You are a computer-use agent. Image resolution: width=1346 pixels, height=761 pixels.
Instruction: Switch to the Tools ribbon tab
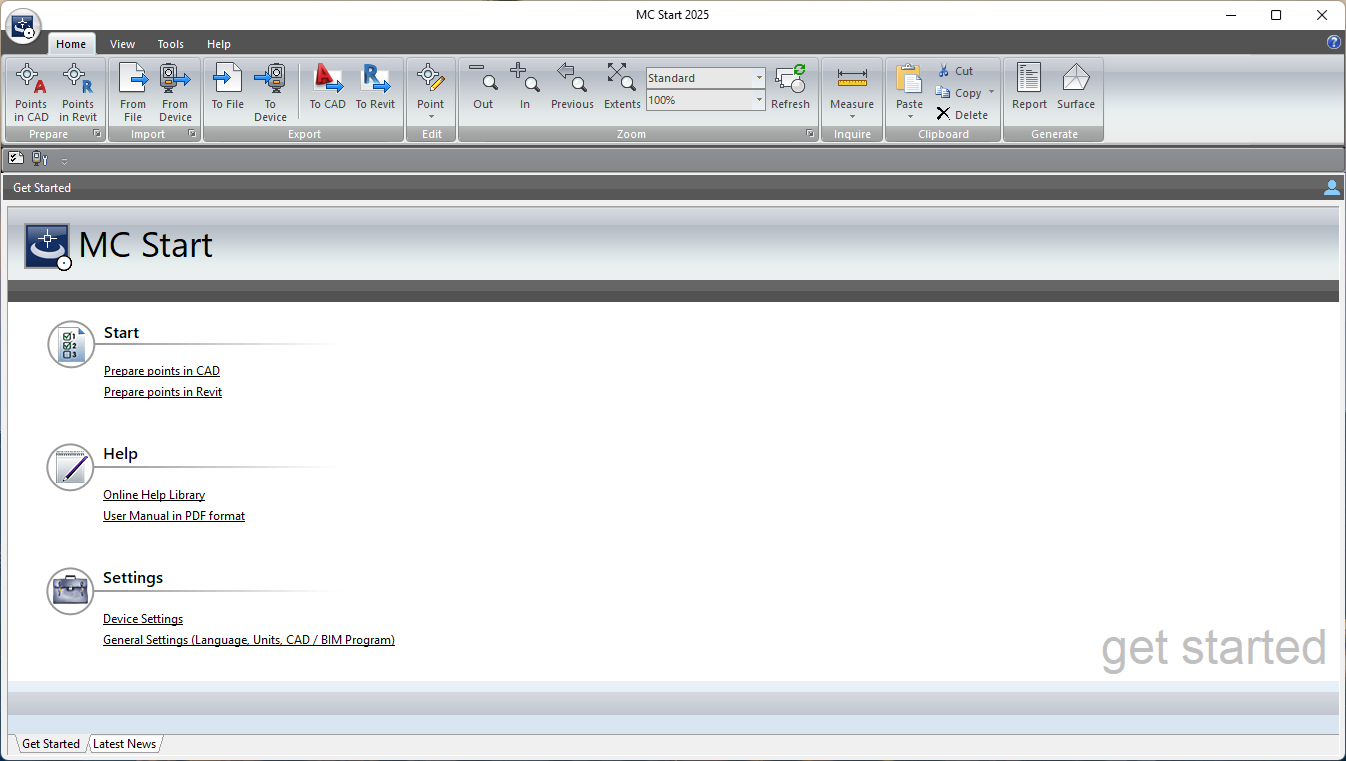click(x=171, y=44)
